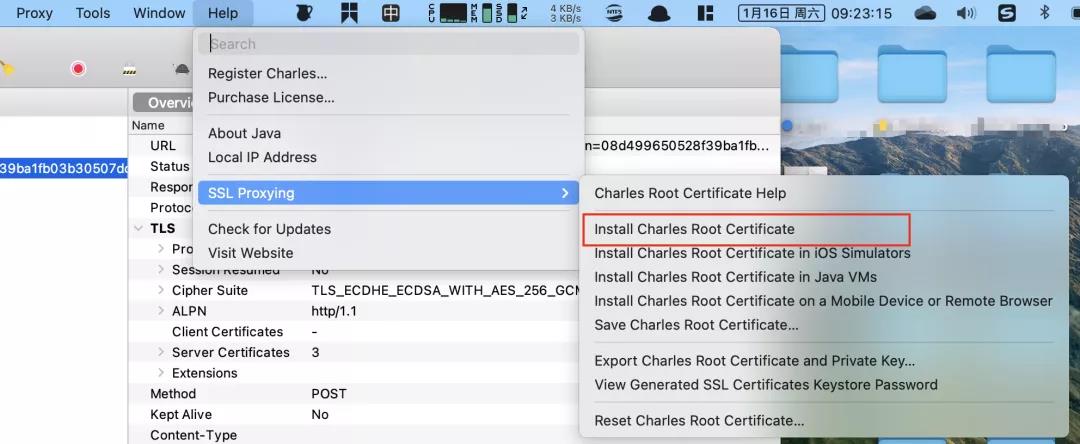Open the CPU MEM SSD monitor widget
Screen dimensions: 1080x444
point(478,12)
